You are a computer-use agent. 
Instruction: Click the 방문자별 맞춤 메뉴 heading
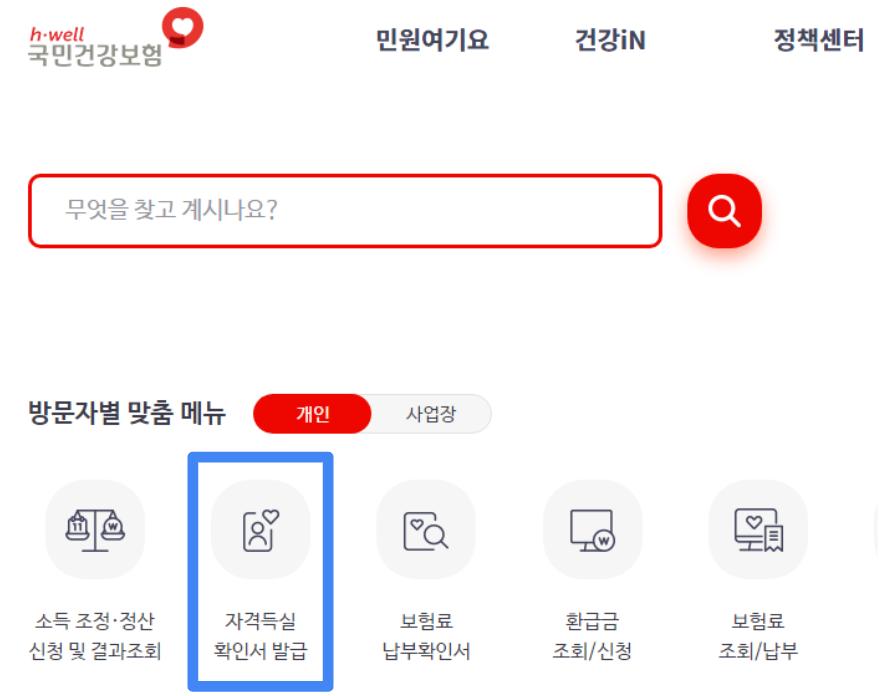point(127,413)
